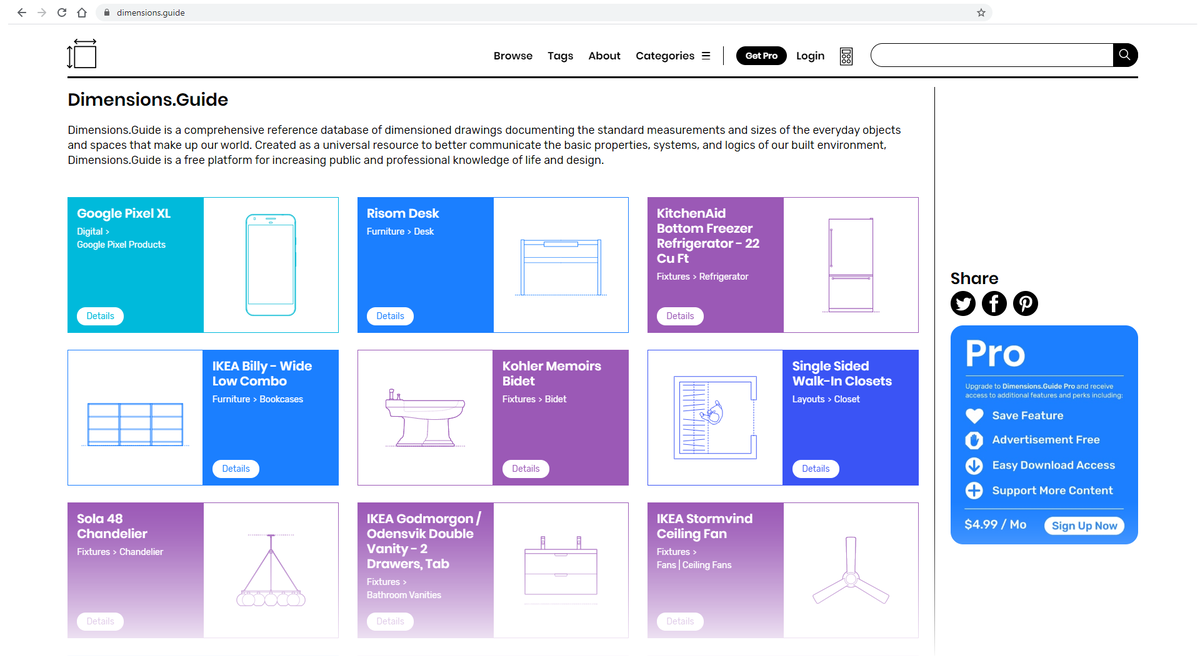
Task: Click the Save Feature heart icon
Action: pyautogui.click(x=974, y=416)
